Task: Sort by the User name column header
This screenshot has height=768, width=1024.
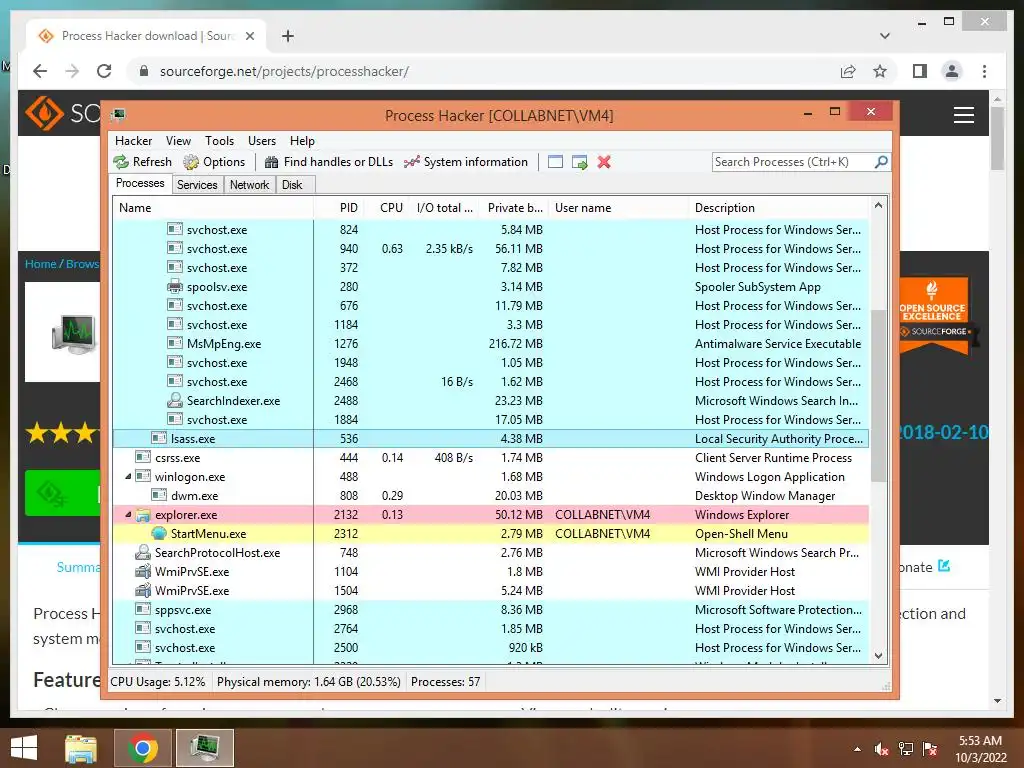Action: [618, 208]
